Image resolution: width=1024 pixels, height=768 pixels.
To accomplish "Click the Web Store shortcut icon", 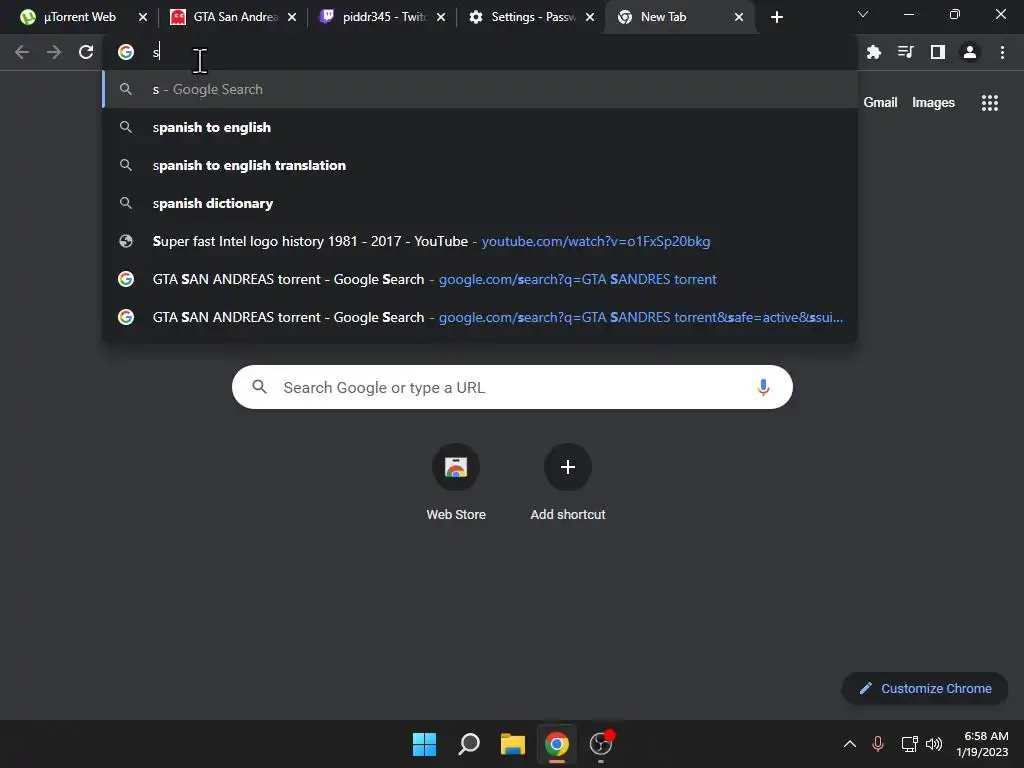I will pos(456,467).
